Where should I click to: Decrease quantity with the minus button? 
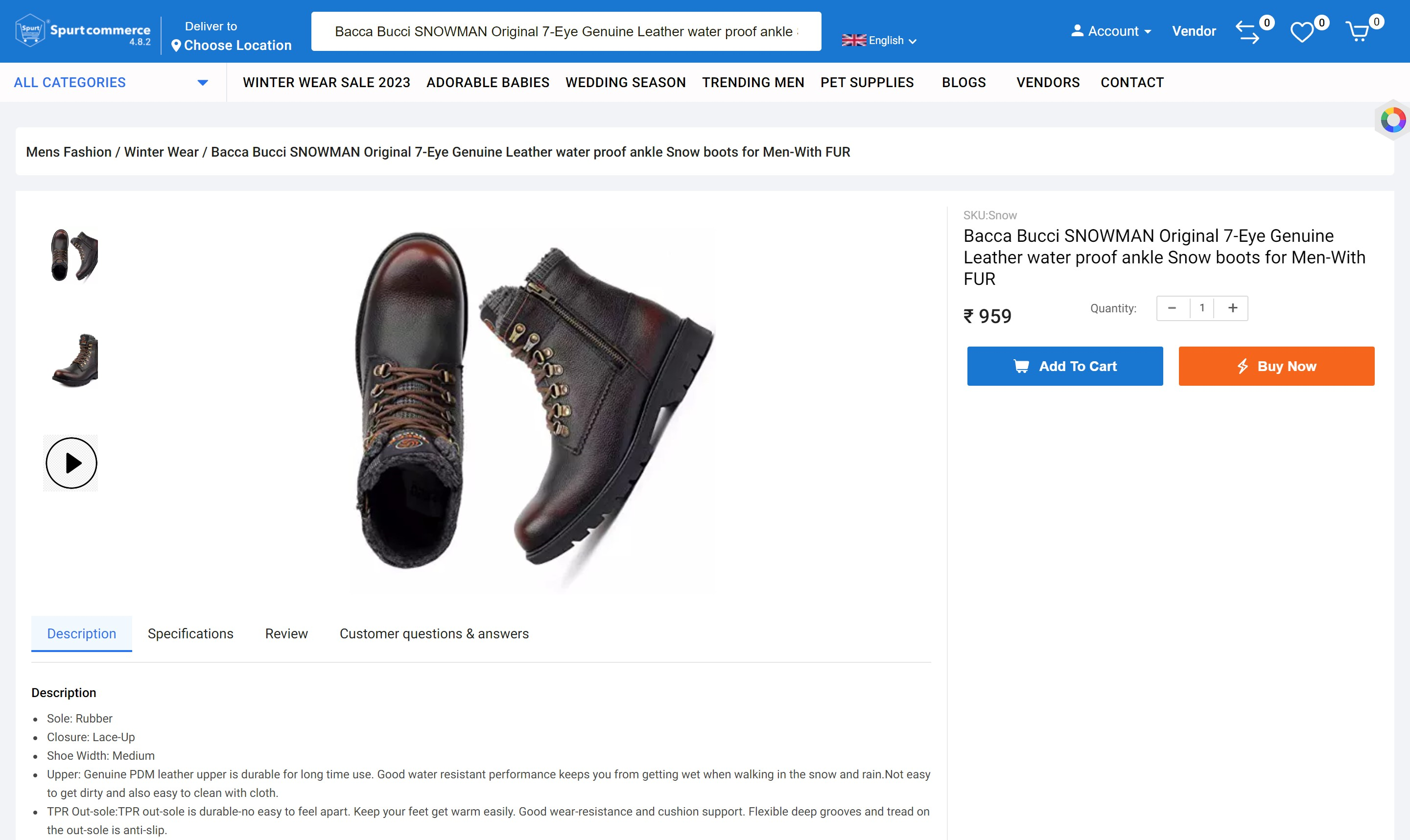pos(1172,308)
